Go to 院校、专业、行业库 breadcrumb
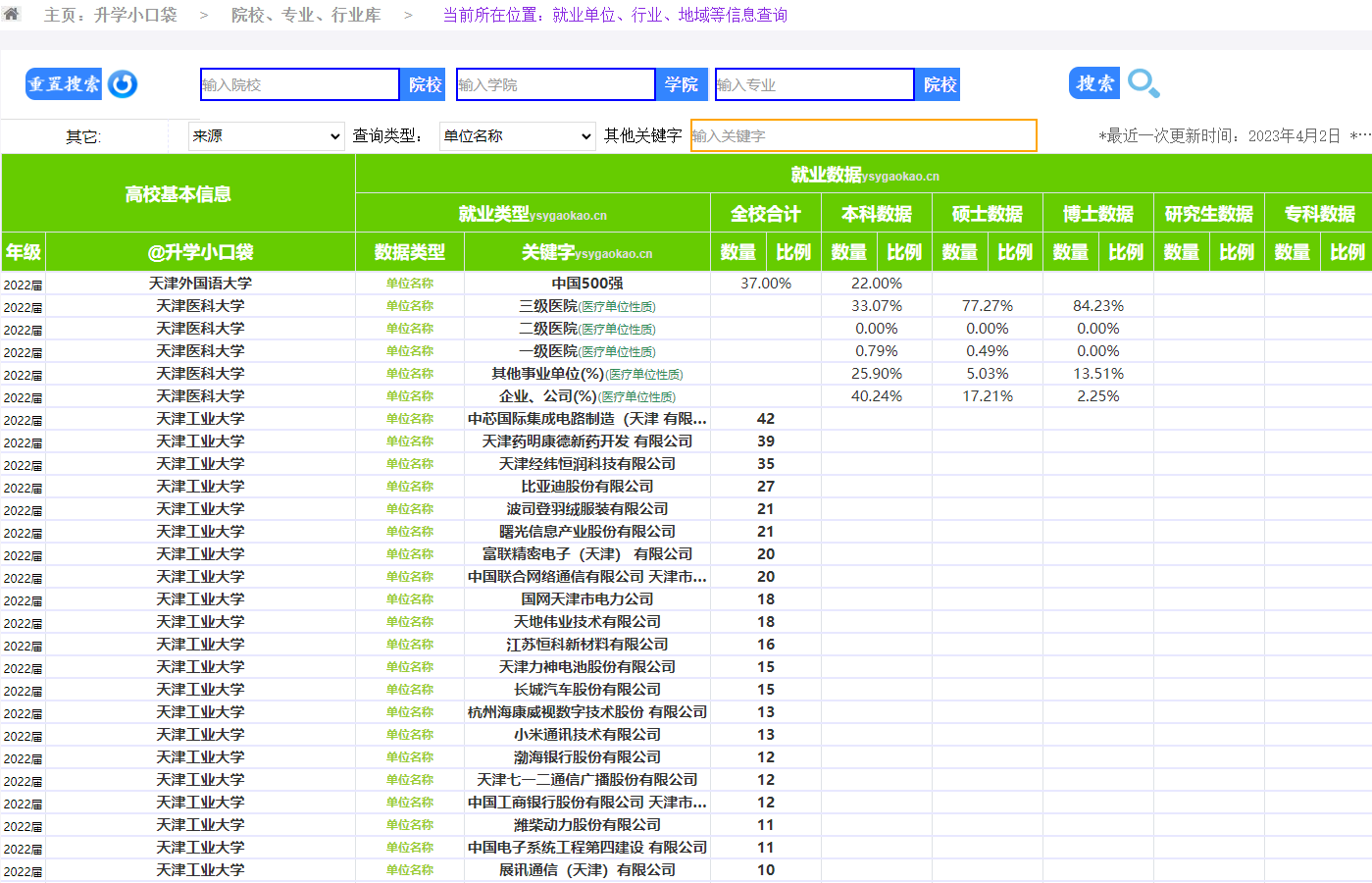 [x=306, y=15]
